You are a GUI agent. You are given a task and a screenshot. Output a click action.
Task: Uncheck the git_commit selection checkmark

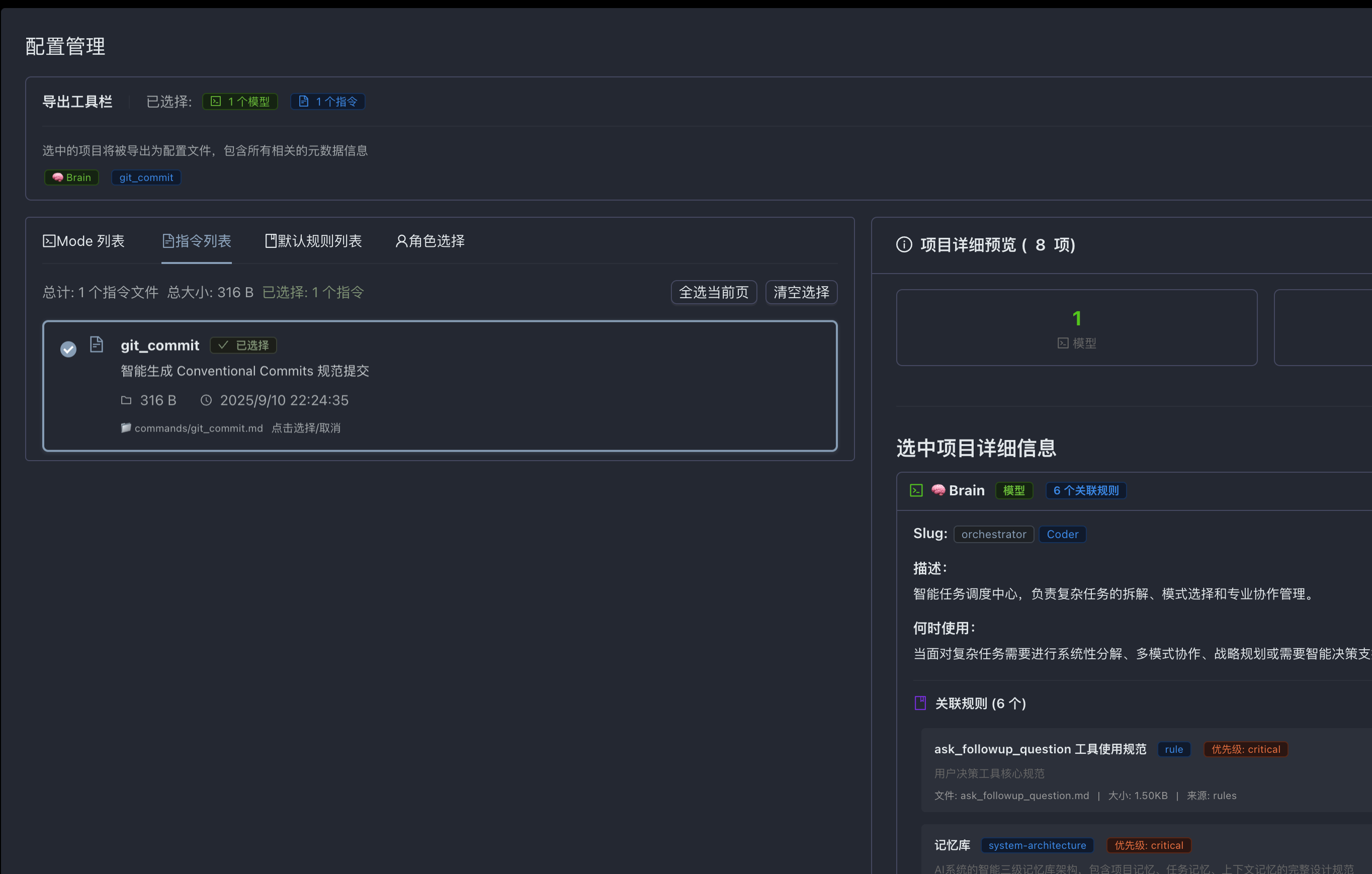click(x=68, y=348)
